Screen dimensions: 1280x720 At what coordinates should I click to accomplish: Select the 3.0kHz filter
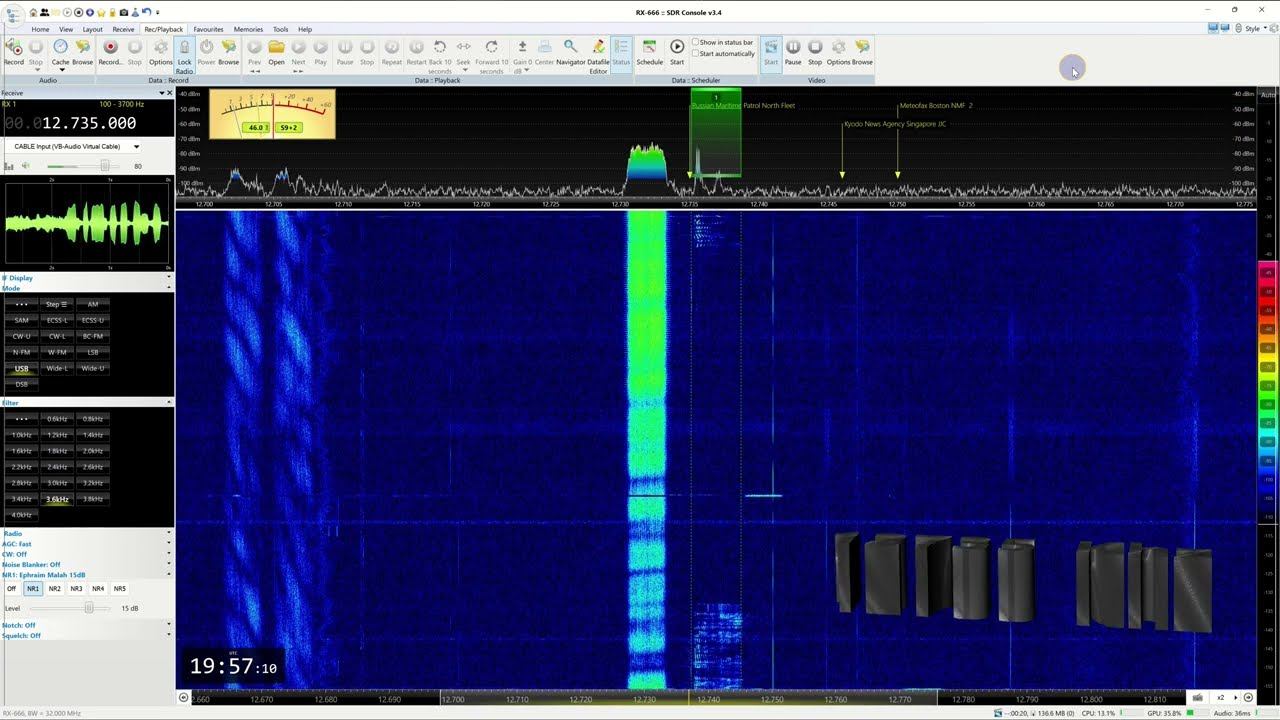coord(57,483)
